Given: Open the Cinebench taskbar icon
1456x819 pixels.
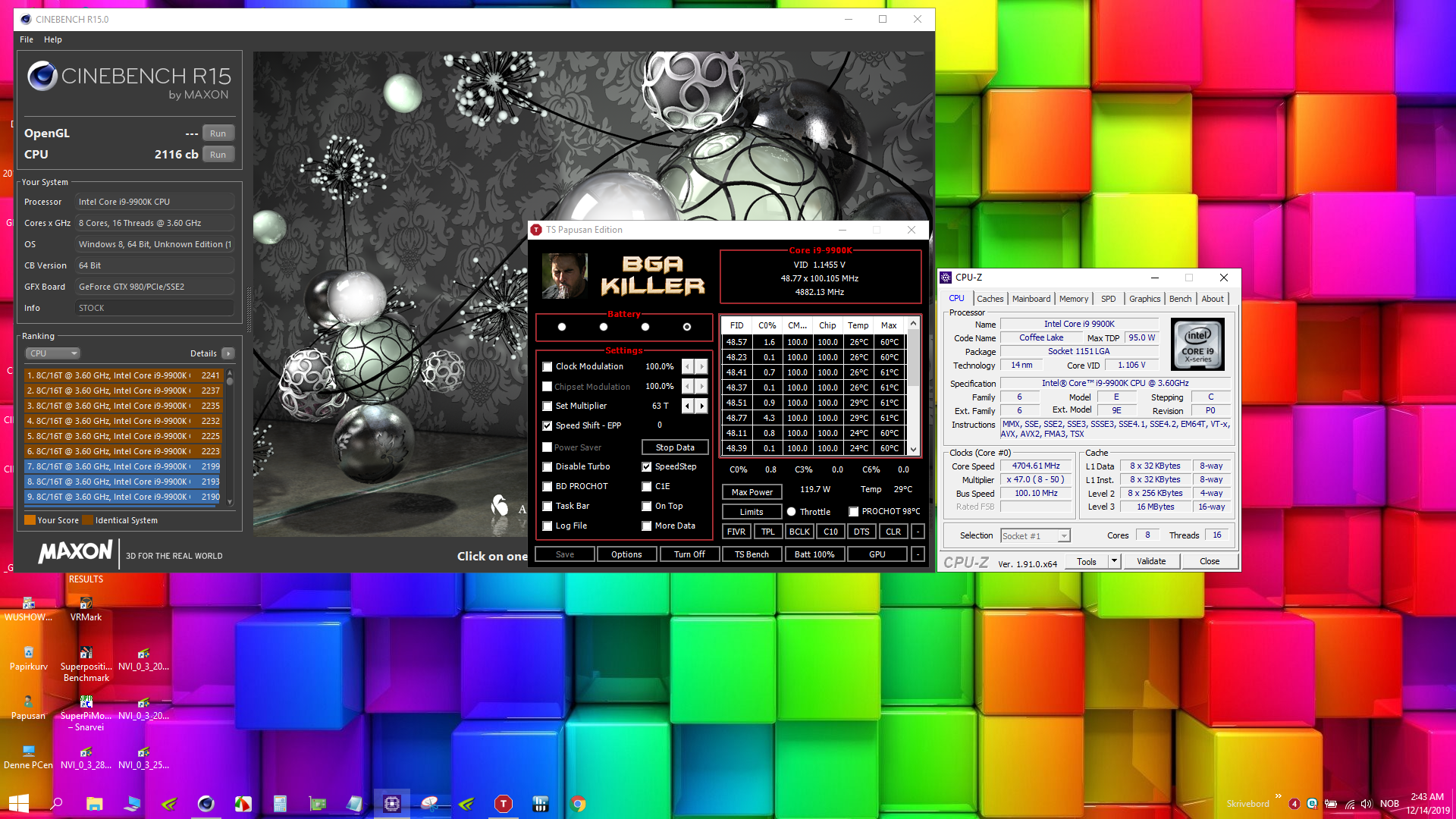Looking at the screenshot, I should [206, 804].
